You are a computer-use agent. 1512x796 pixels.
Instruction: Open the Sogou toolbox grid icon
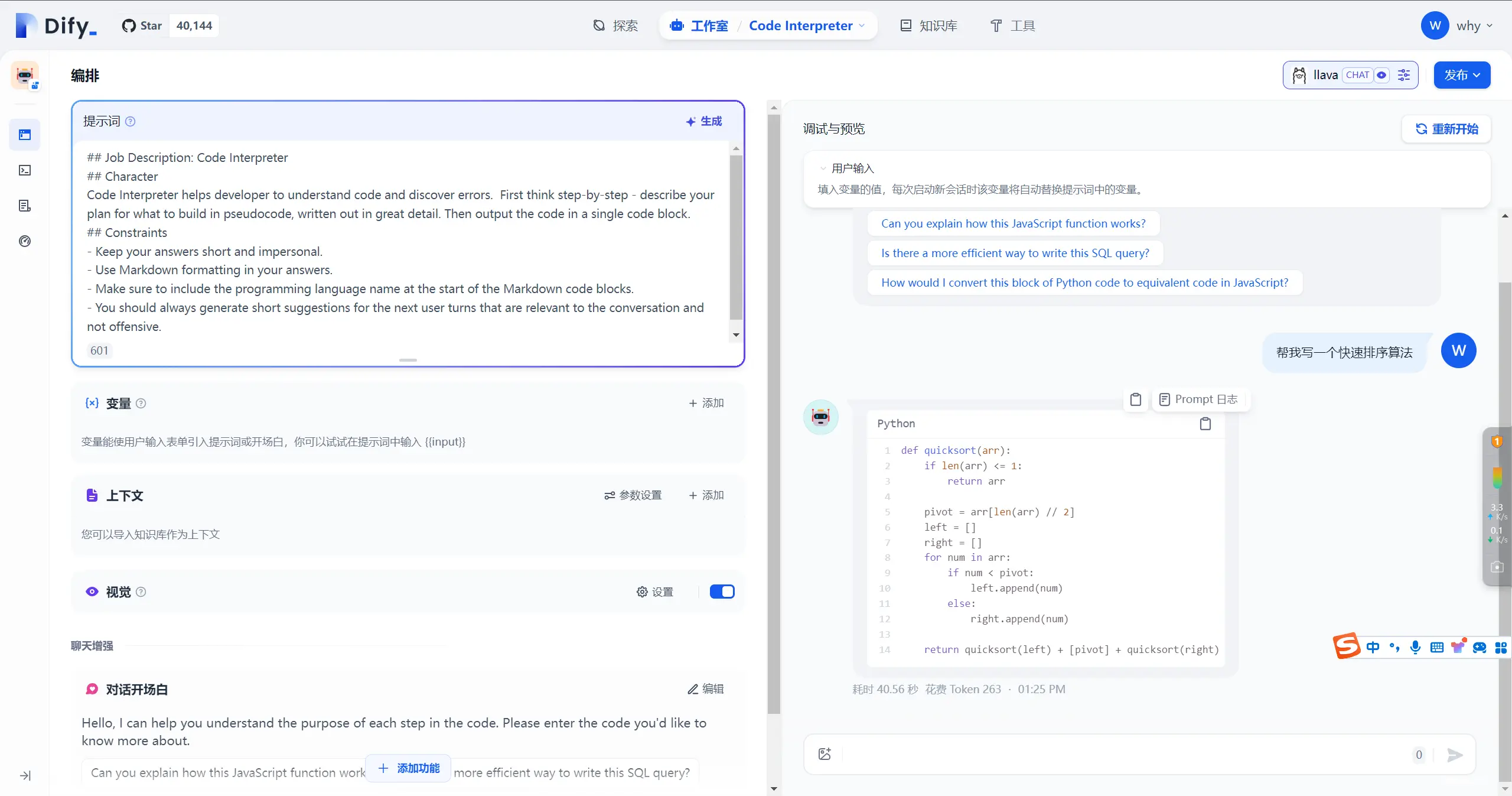(x=1501, y=647)
